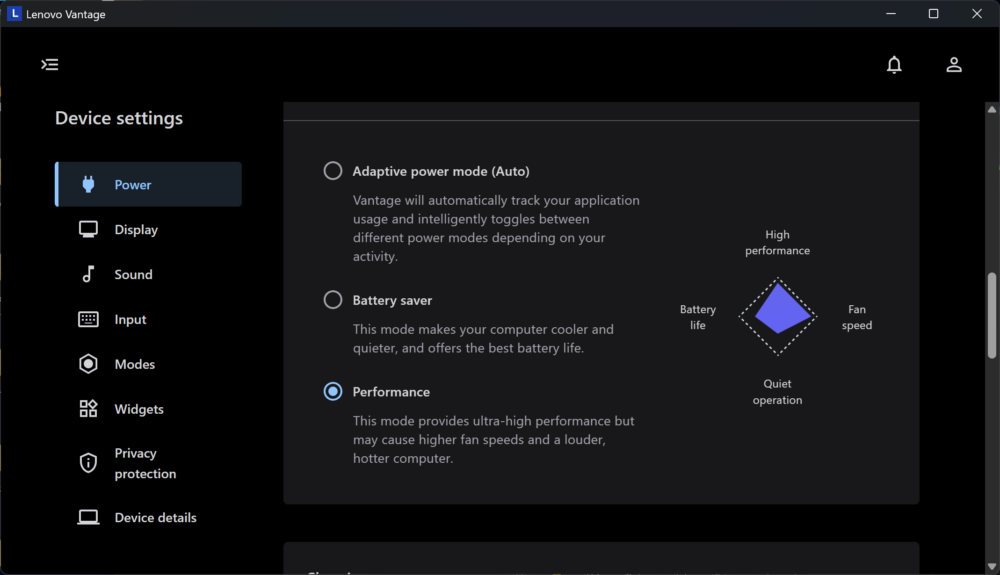Click the Fan speed chart label
Image resolution: width=1000 pixels, height=575 pixels.
tap(857, 317)
